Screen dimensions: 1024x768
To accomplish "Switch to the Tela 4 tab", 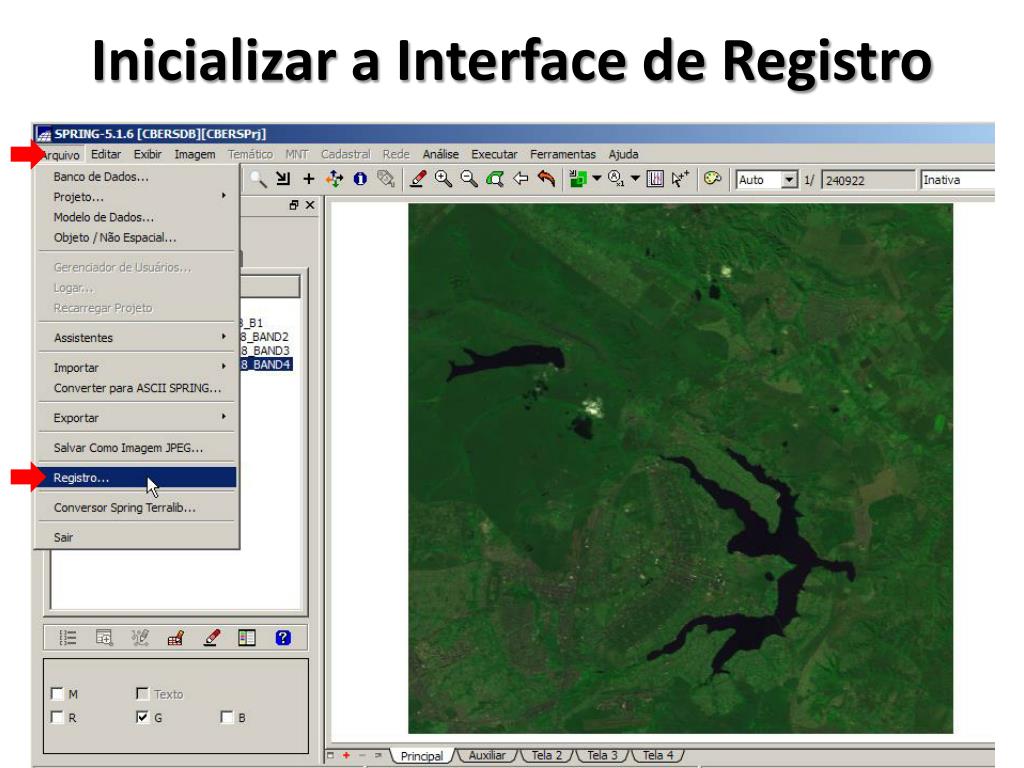I will click(658, 756).
